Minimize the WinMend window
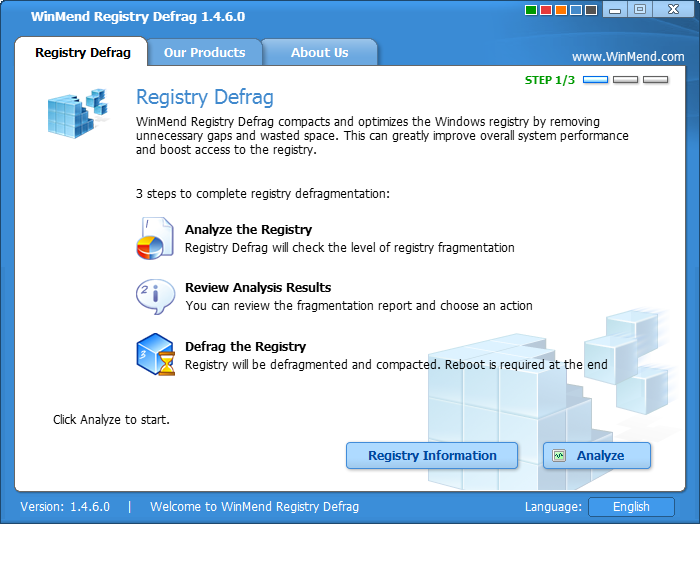Viewport: 700px width, 574px height. click(x=615, y=9)
